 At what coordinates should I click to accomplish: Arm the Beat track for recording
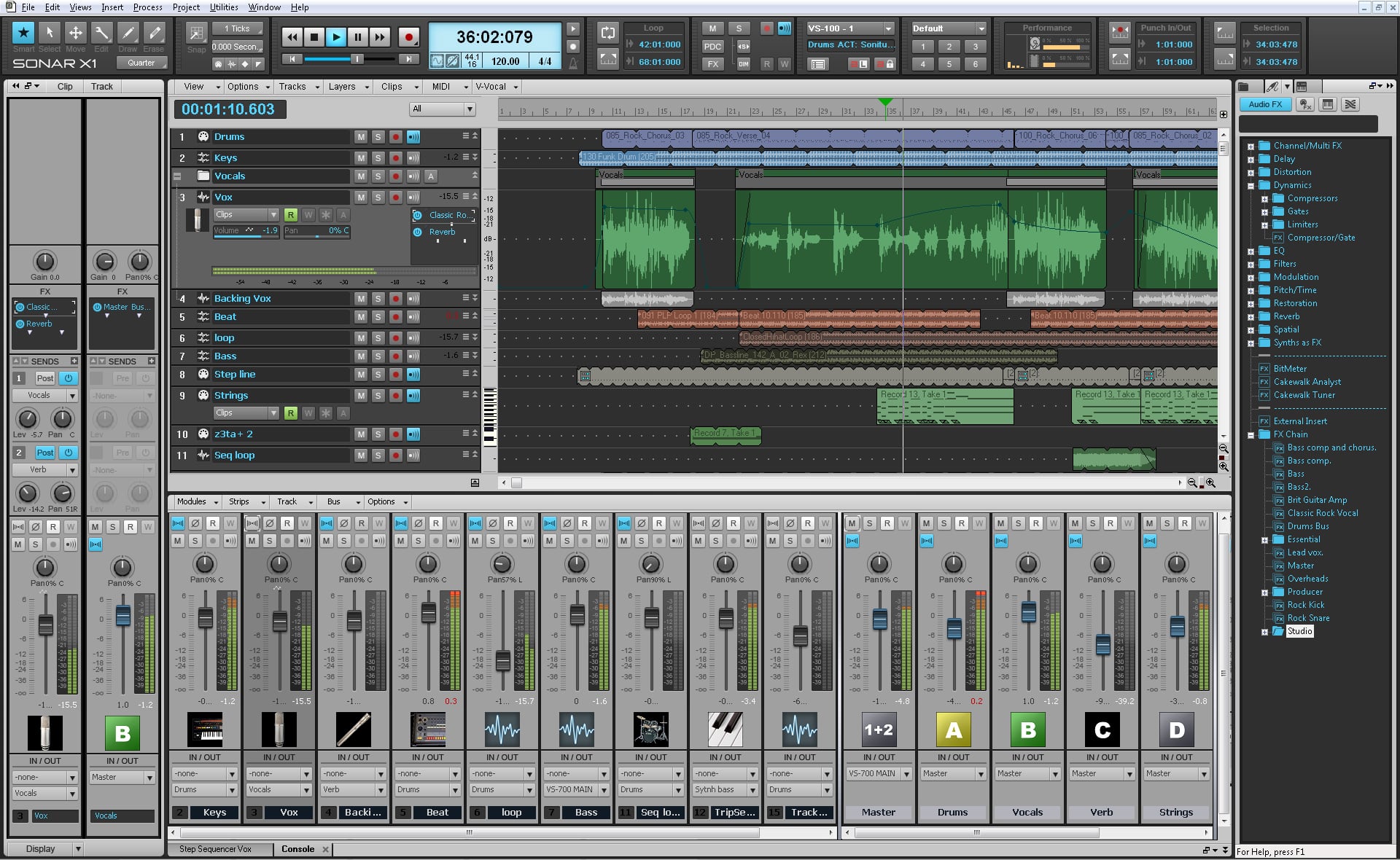point(395,316)
